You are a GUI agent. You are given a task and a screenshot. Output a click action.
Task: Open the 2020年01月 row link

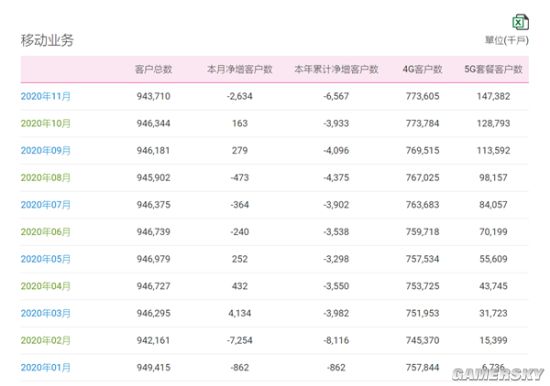[x=46, y=367]
